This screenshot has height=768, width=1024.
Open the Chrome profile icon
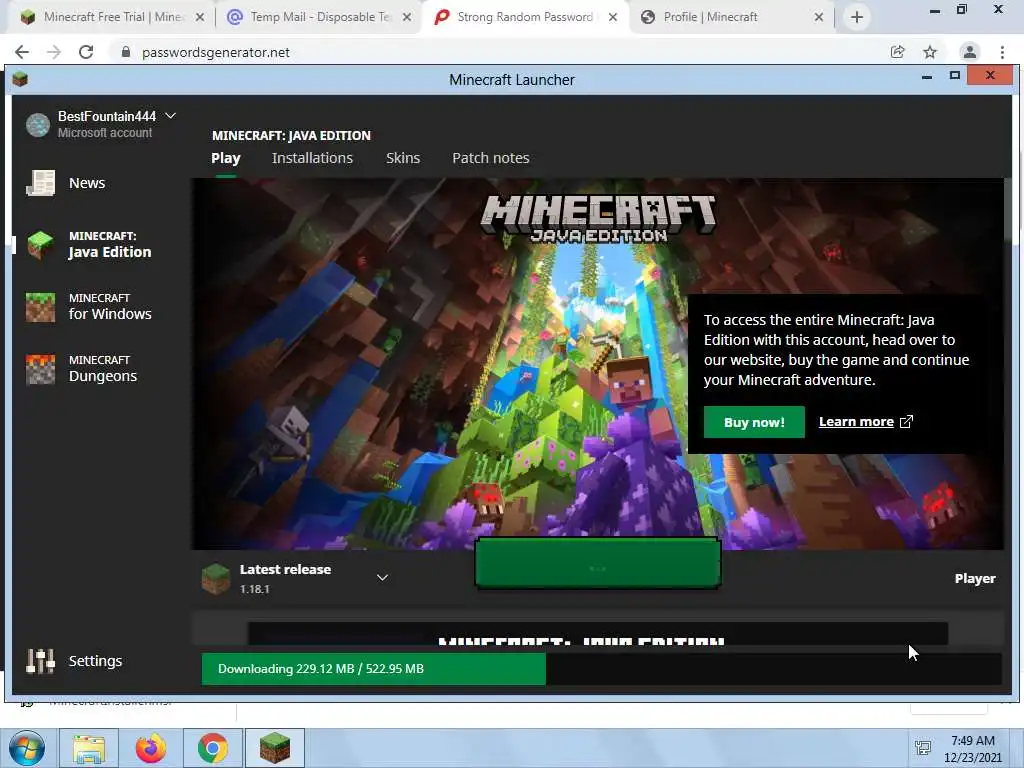(970, 52)
